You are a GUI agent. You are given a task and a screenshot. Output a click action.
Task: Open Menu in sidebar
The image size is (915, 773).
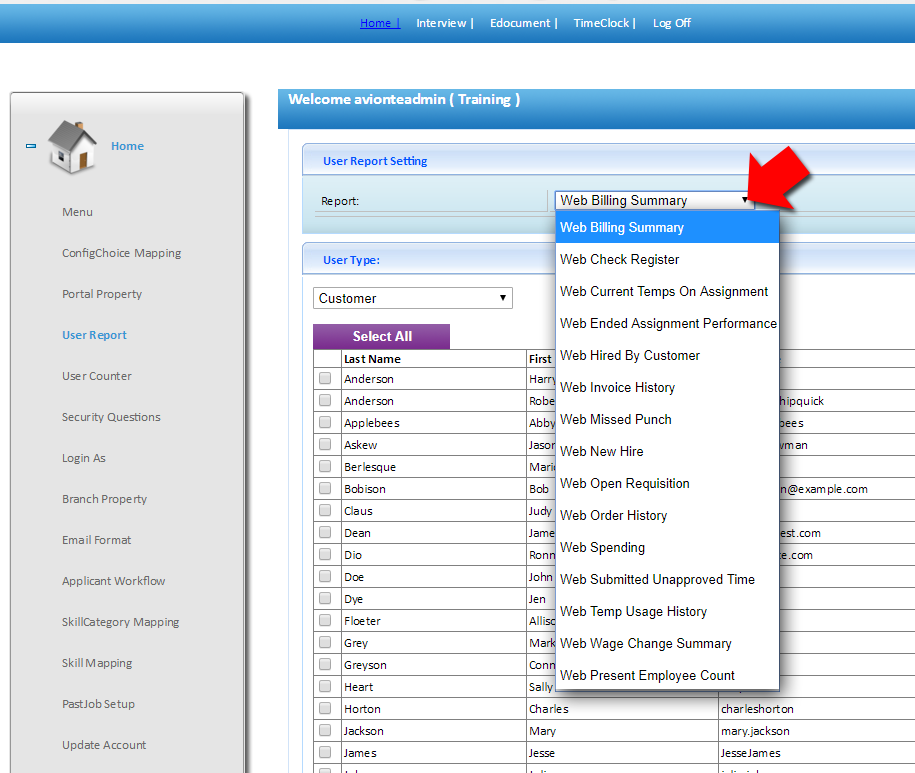(x=78, y=212)
